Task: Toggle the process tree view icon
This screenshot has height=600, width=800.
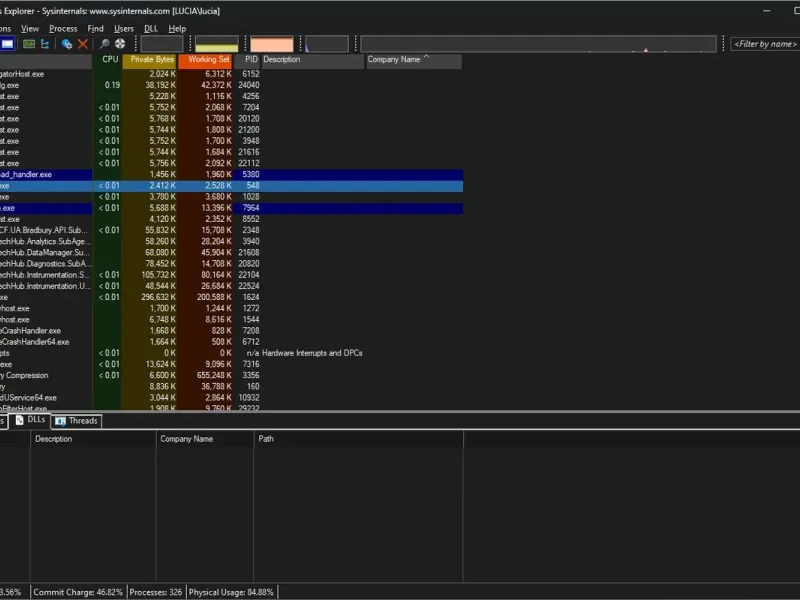Action: click(x=45, y=44)
